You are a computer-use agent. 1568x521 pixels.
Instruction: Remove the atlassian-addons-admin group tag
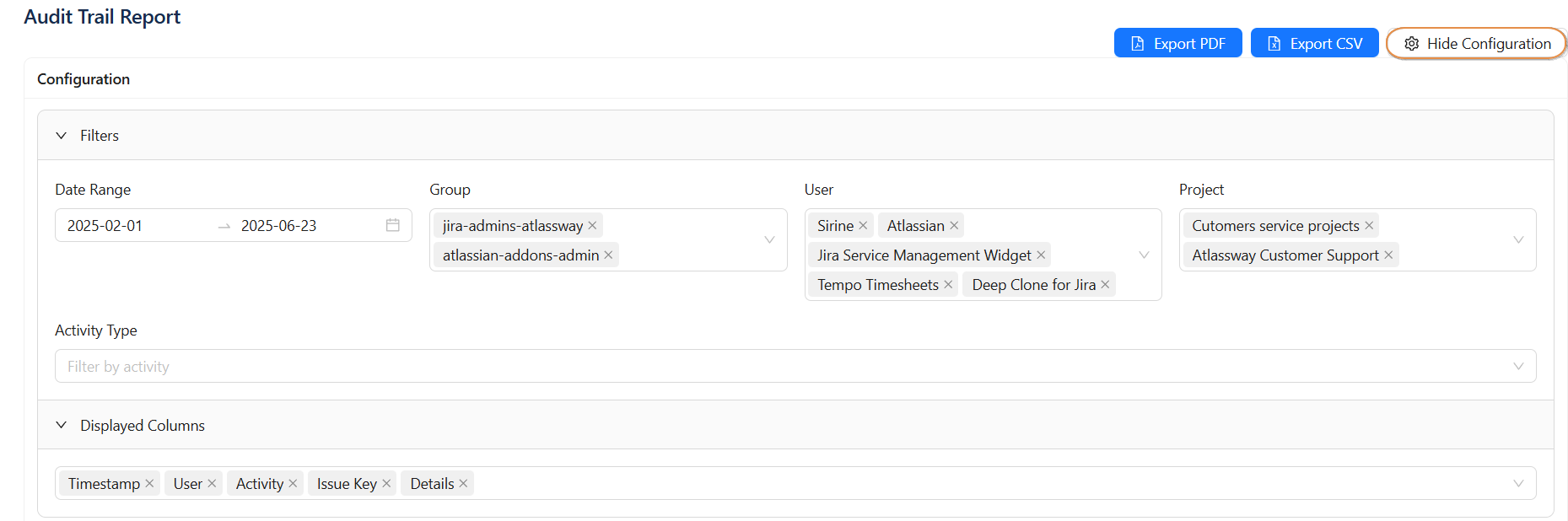pos(608,255)
